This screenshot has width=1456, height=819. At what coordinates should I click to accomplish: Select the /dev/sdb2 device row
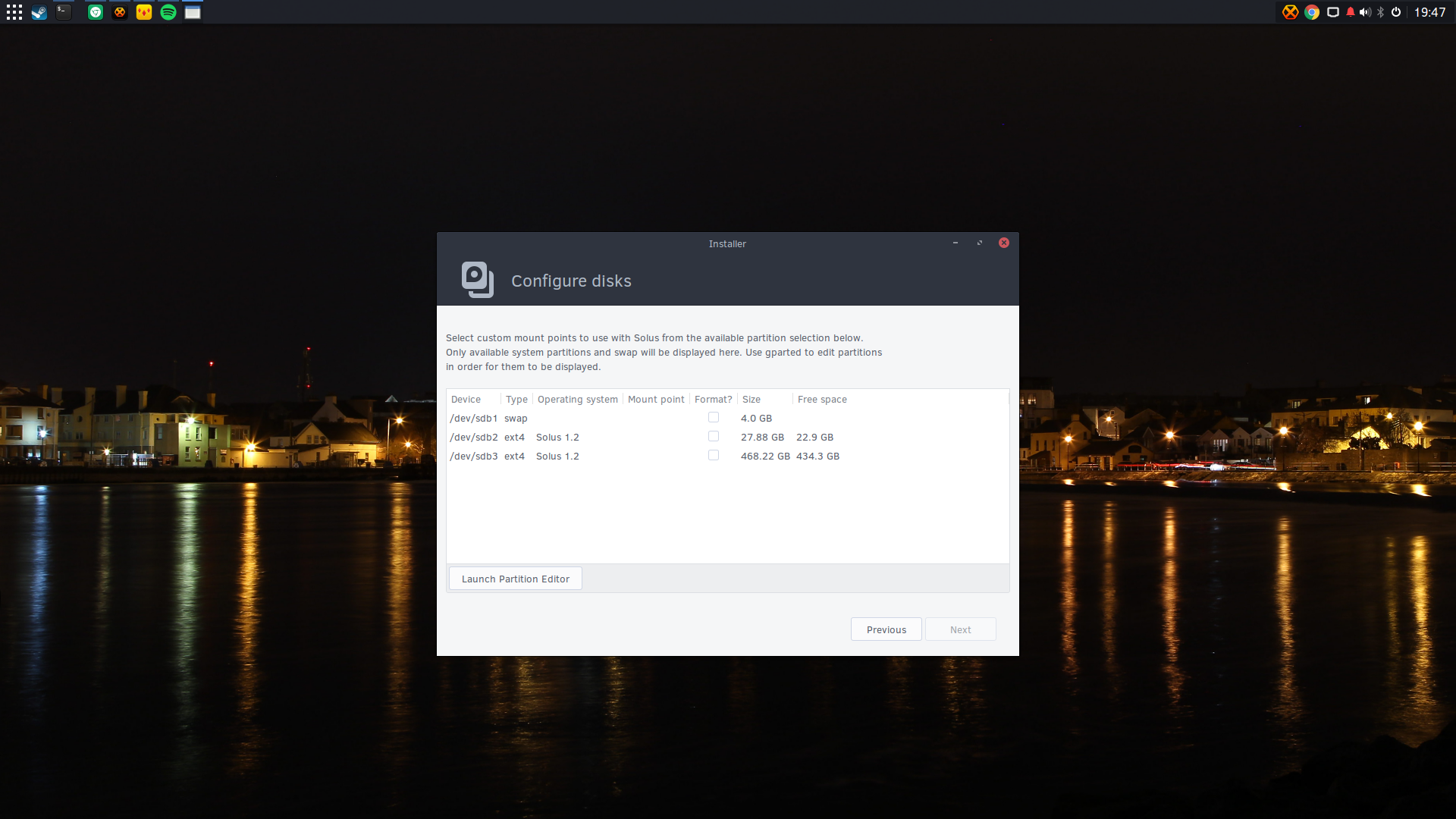point(728,437)
